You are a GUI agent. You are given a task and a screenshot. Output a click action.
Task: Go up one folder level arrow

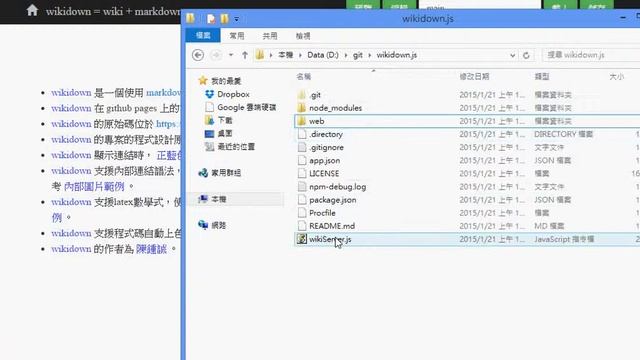click(x=244, y=55)
